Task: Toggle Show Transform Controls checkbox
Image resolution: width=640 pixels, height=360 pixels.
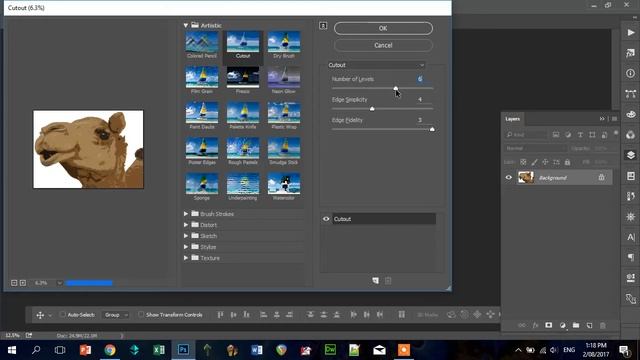Action: [141, 314]
